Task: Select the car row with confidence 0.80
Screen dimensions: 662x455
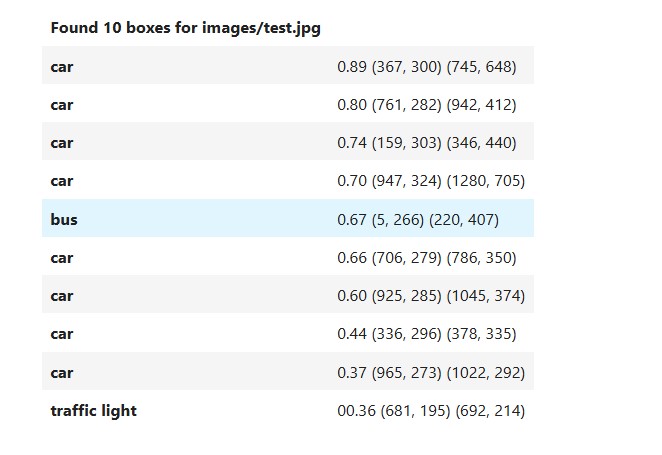Action: [288, 104]
